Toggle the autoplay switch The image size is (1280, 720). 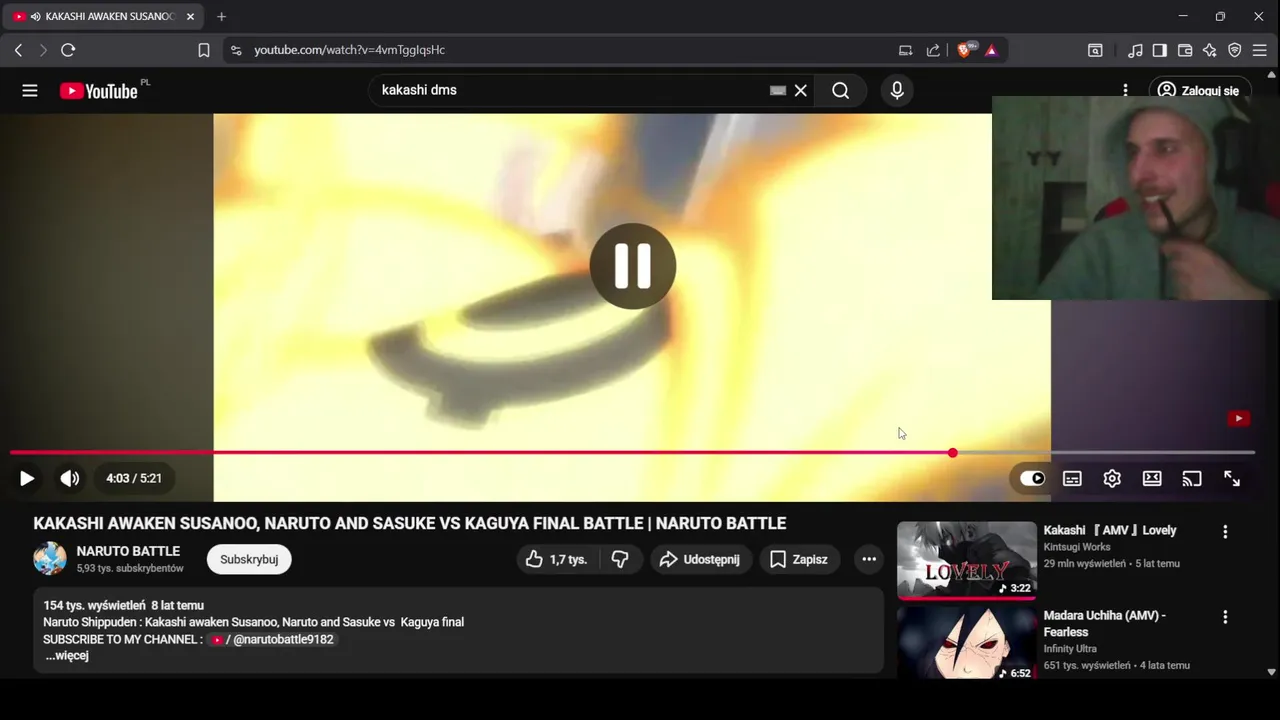[x=1032, y=479]
